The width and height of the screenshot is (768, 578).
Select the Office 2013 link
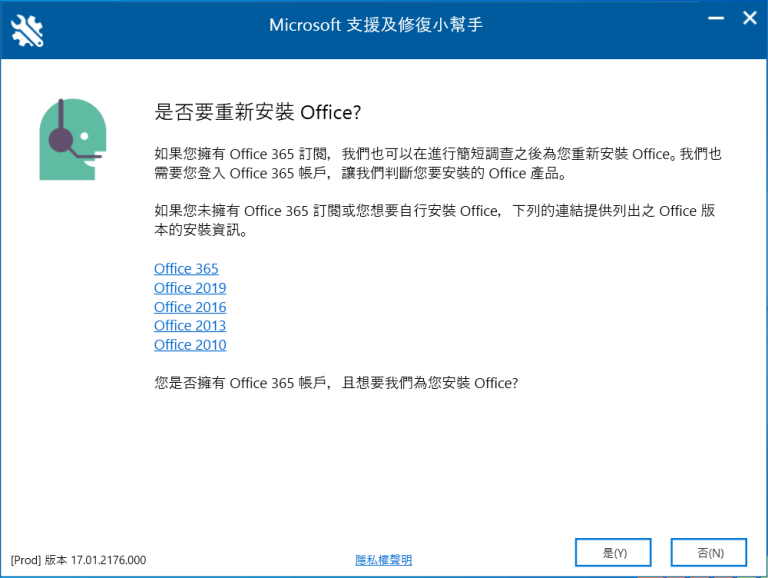point(190,326)
